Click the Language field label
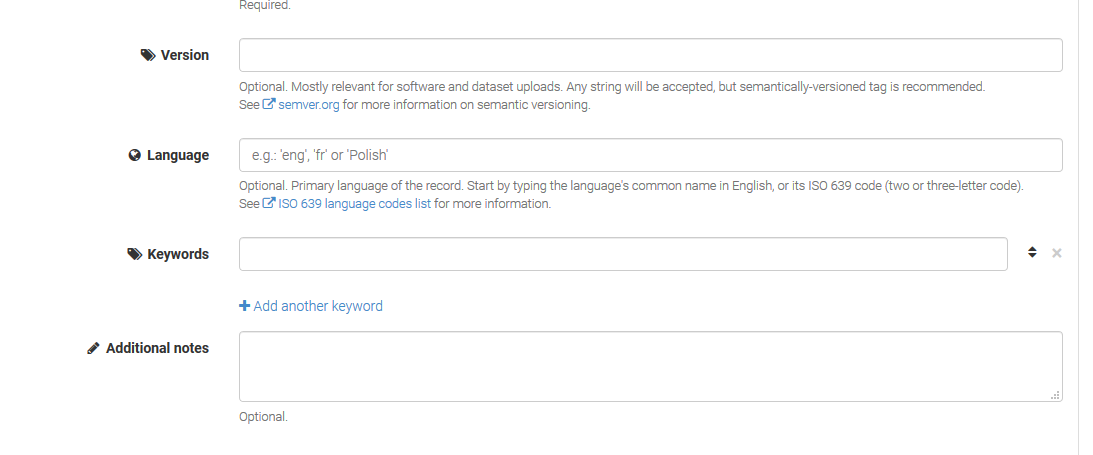This screenshot has height=455, width=1093. (x=178, y=155)
